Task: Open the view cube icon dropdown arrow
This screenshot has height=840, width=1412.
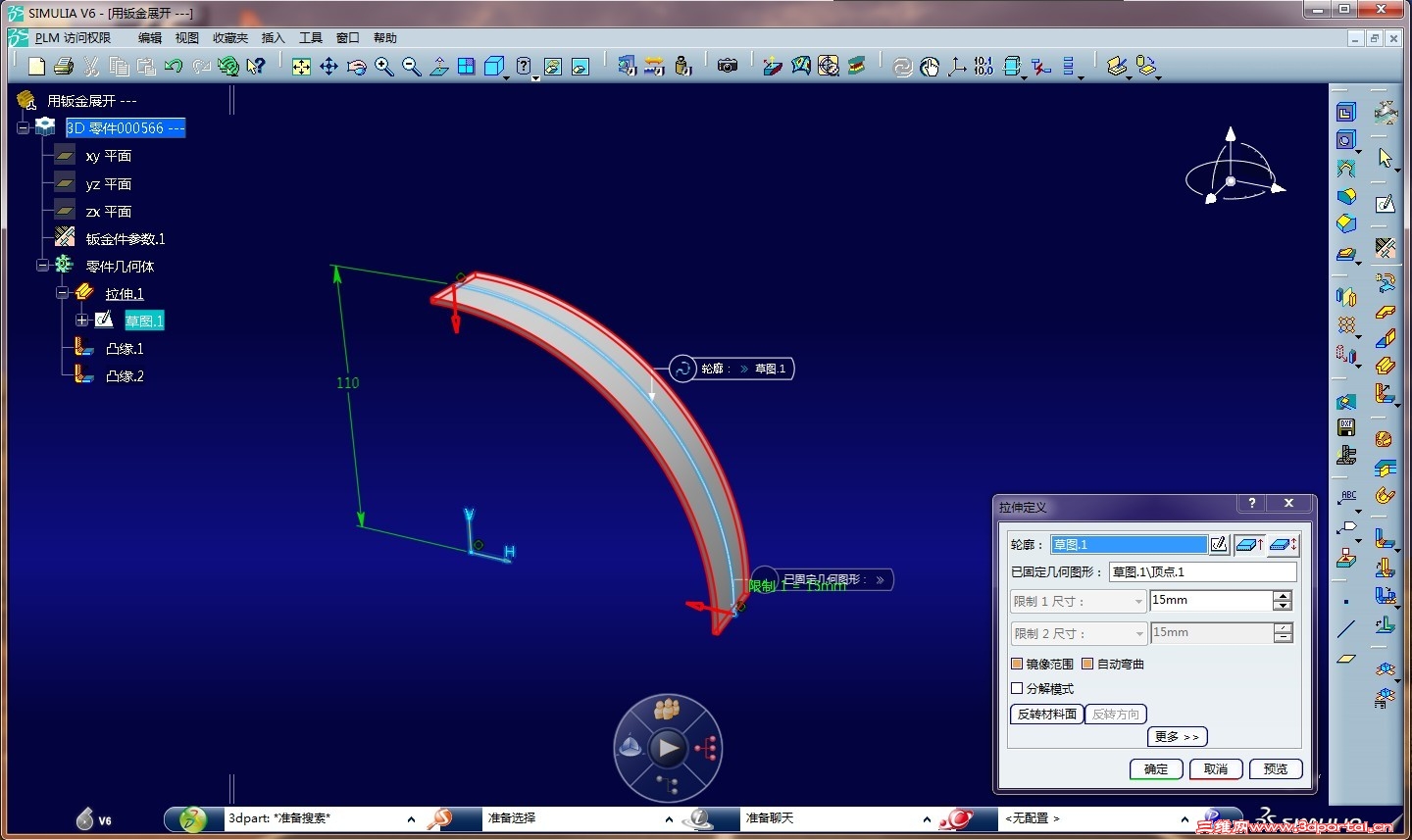Action: coord(506,76)
